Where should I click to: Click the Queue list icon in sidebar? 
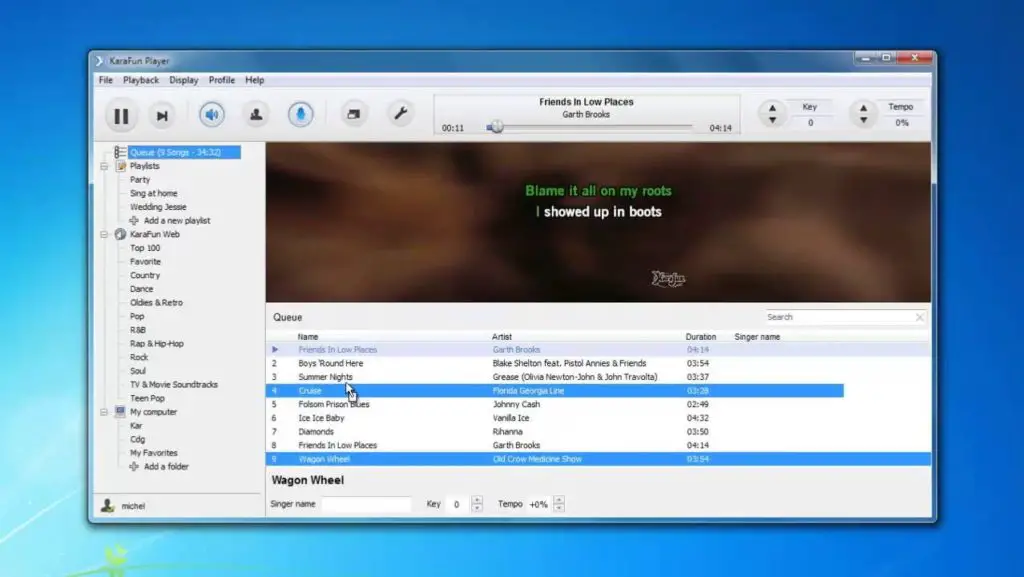point(120,152)
